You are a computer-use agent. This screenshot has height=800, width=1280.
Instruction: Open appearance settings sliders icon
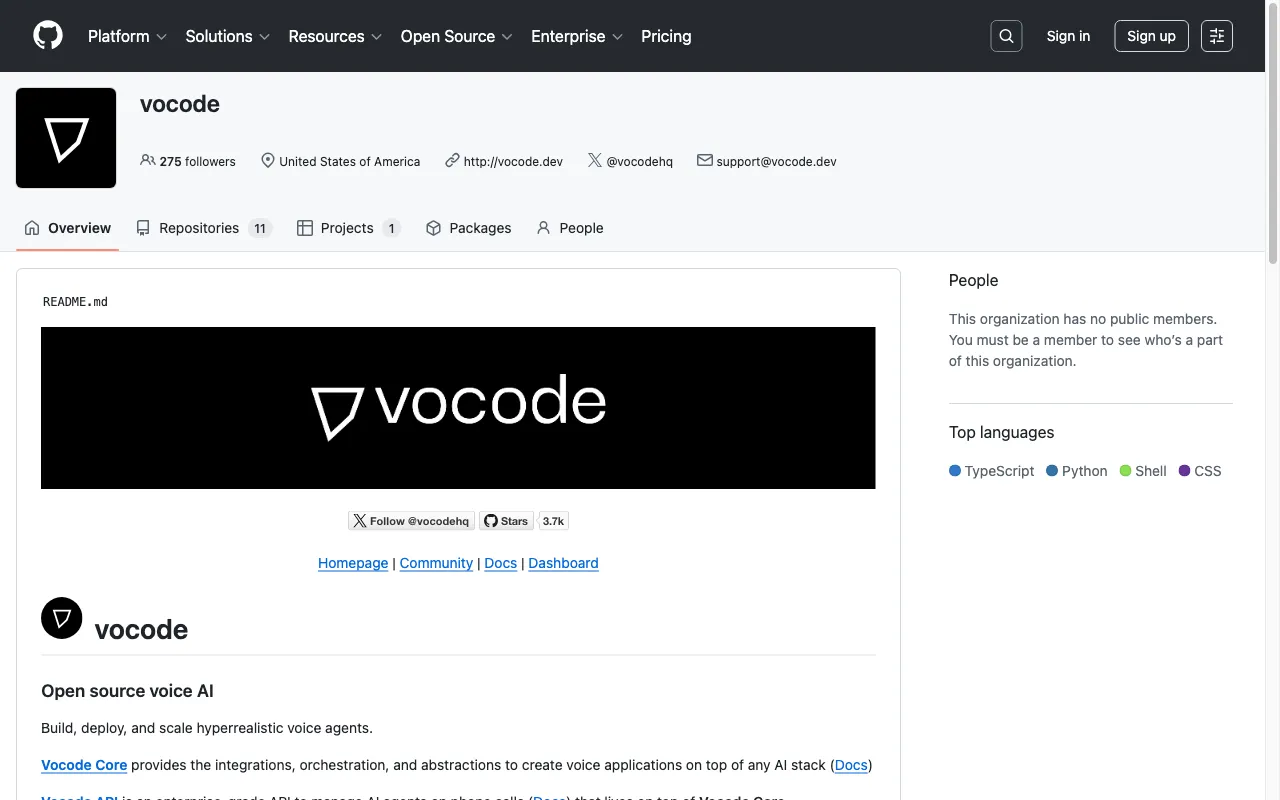[1217, 36]
